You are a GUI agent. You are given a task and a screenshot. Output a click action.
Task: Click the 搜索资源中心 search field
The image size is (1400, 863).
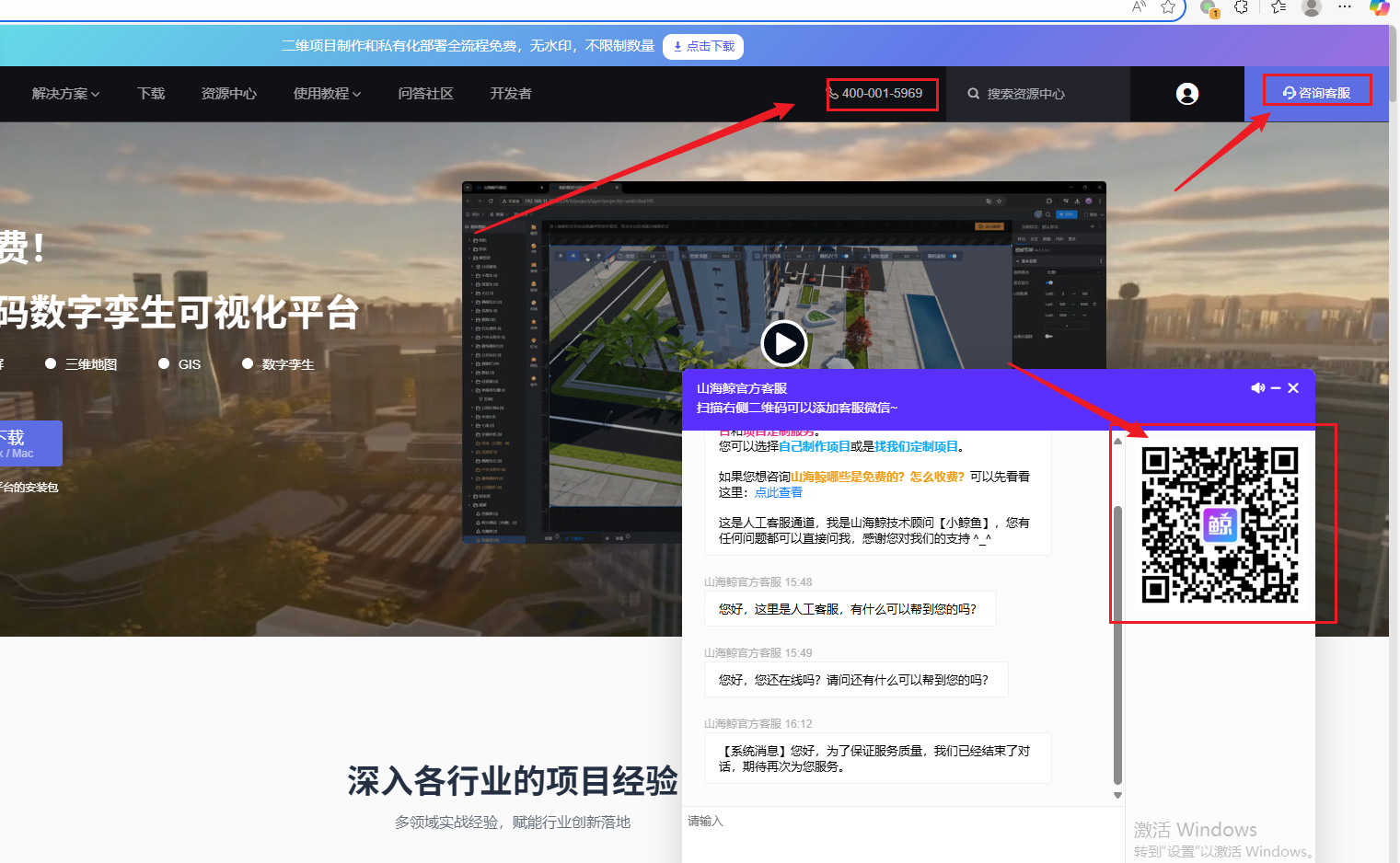[x=1037, y=94]
